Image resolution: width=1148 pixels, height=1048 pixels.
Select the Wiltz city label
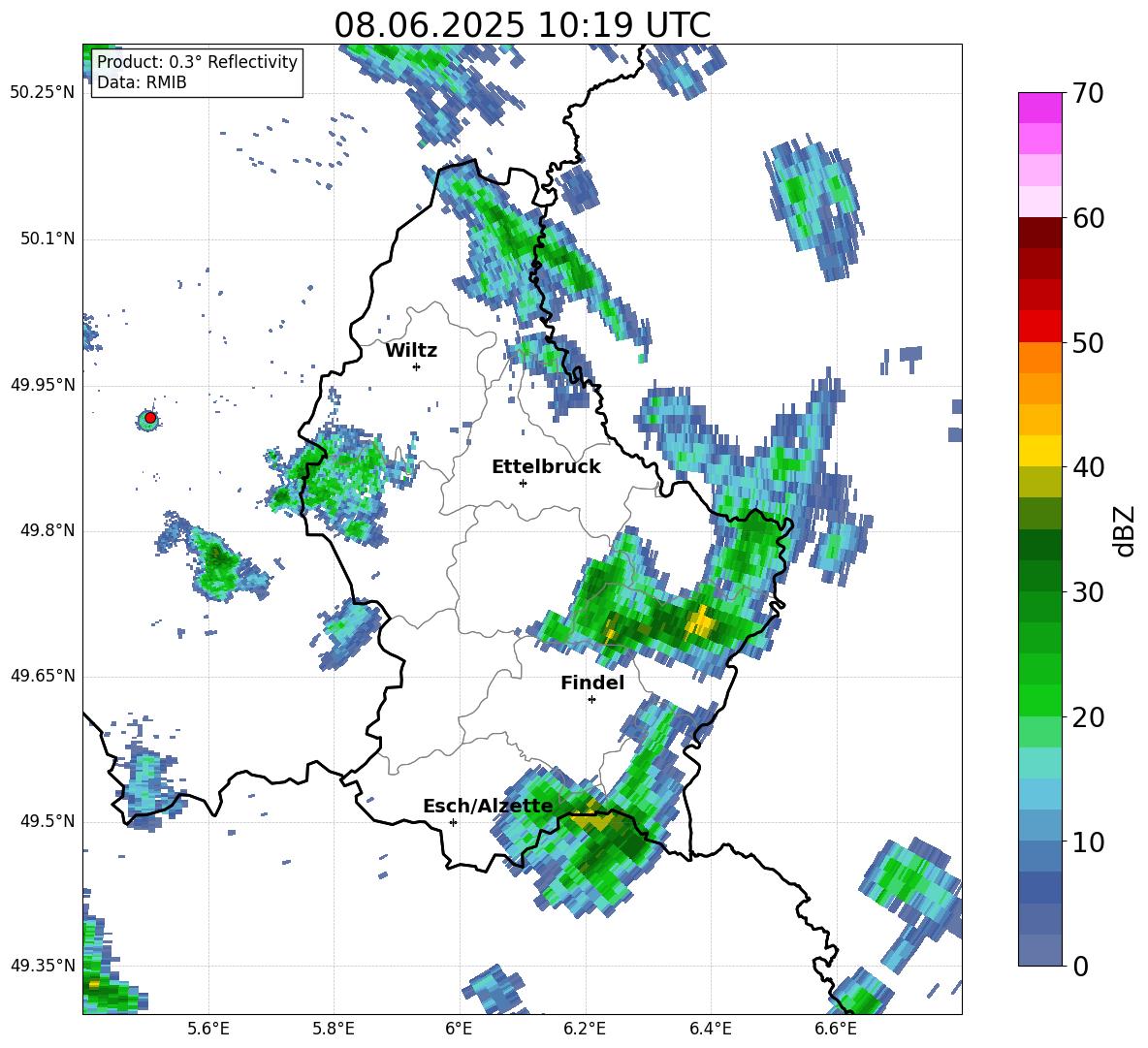(411, 351)
